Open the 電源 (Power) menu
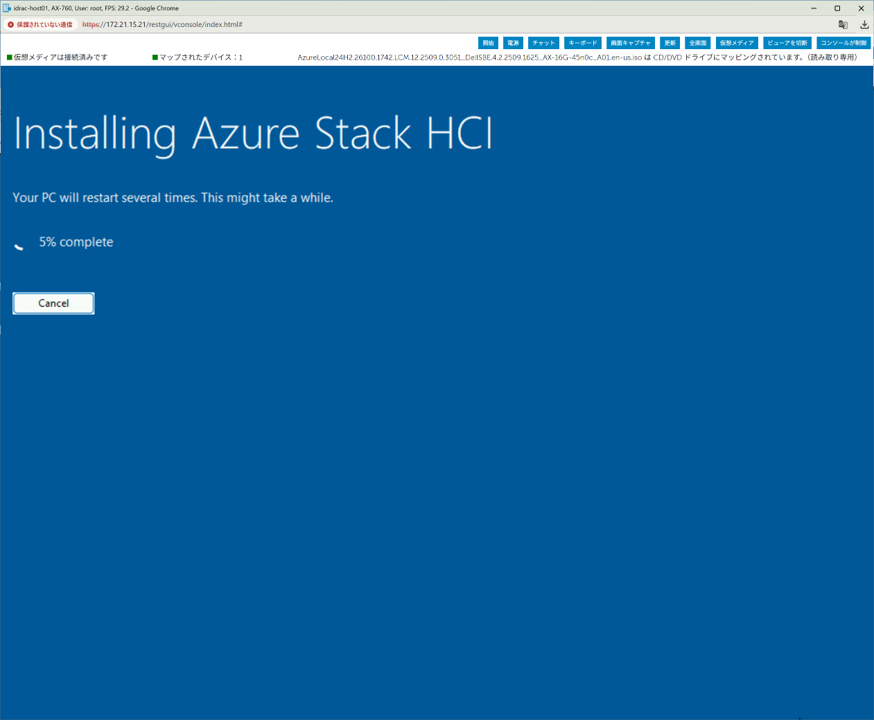 coord(513,43)
